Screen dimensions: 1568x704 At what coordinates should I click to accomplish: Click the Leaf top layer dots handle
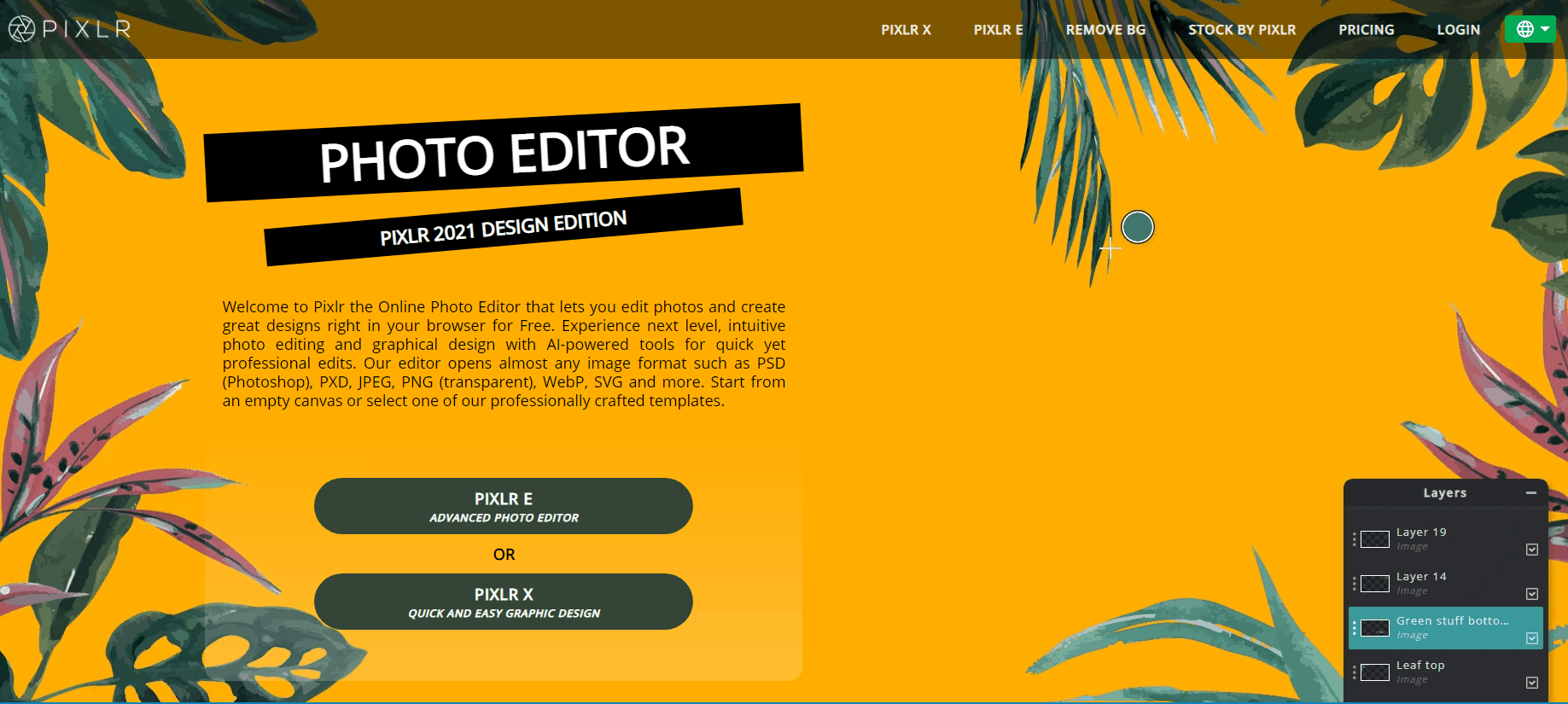(1354, 672)
